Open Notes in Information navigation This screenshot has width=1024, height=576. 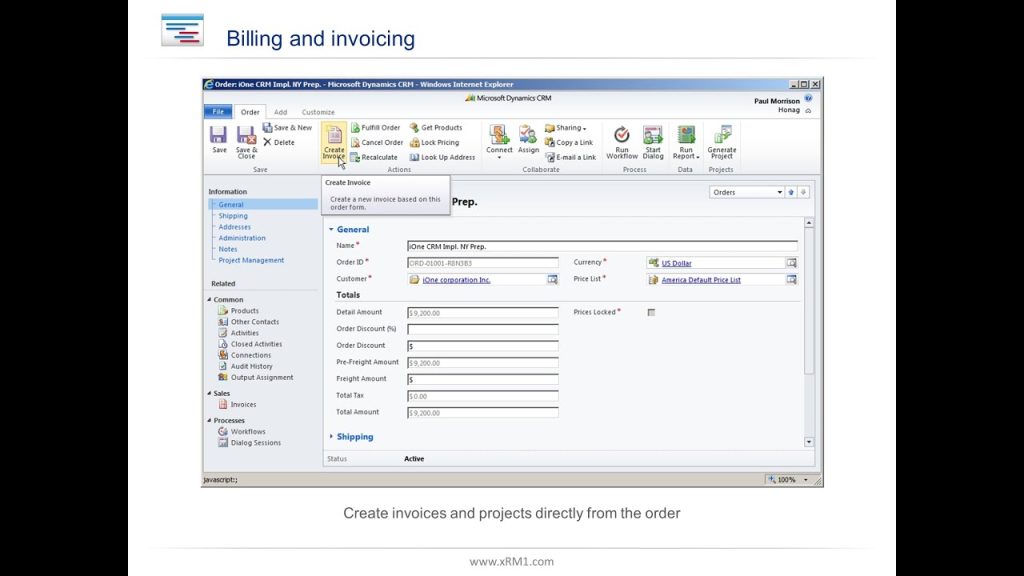(228, 249)
